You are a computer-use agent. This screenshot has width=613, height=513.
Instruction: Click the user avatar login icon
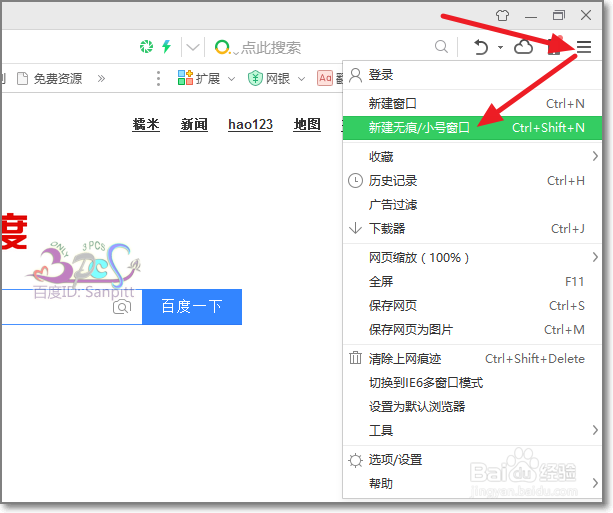click(355, 75)
